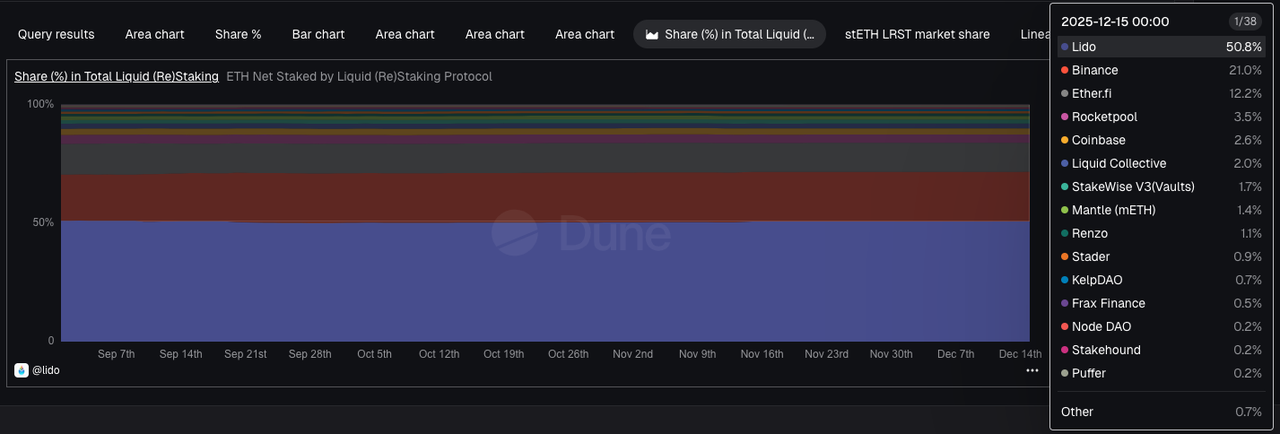The width and height of the screenshot is (1280, 434).
Task: Click the crown chart icon in active tab
Action: point(653,34)
